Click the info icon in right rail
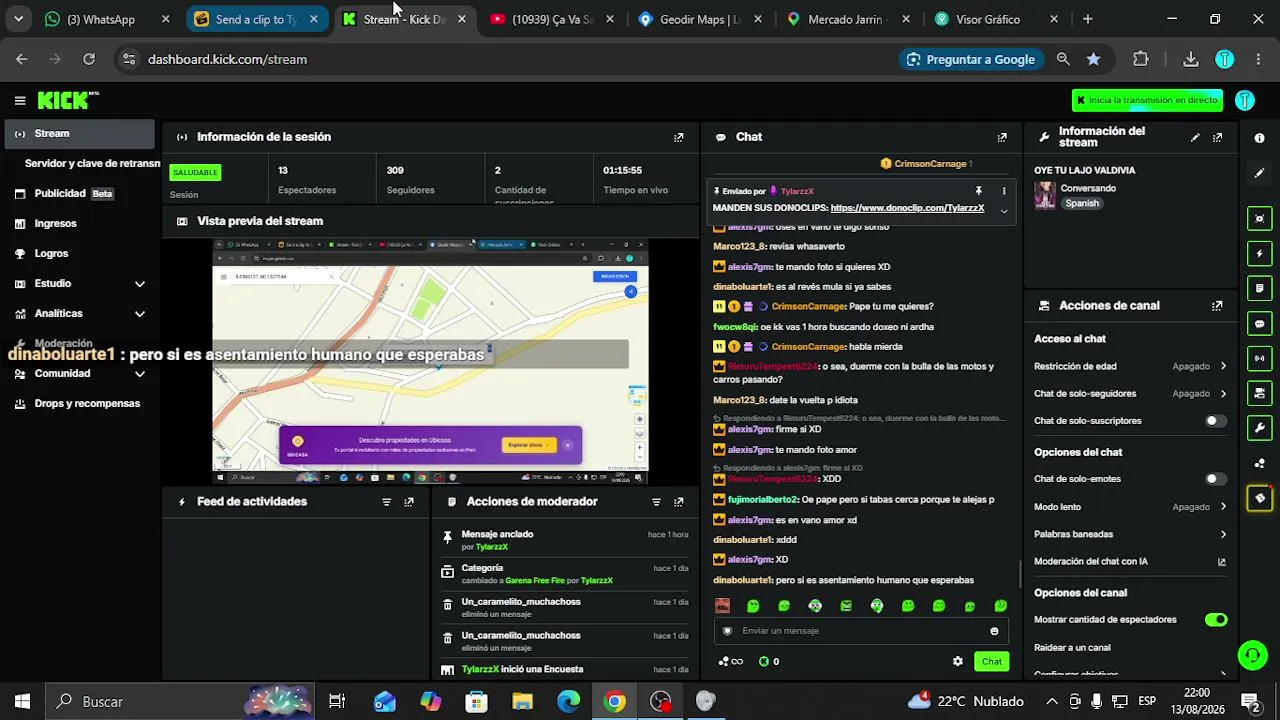The height and width of the screenshot is (720, 1280). [1260, 138]
